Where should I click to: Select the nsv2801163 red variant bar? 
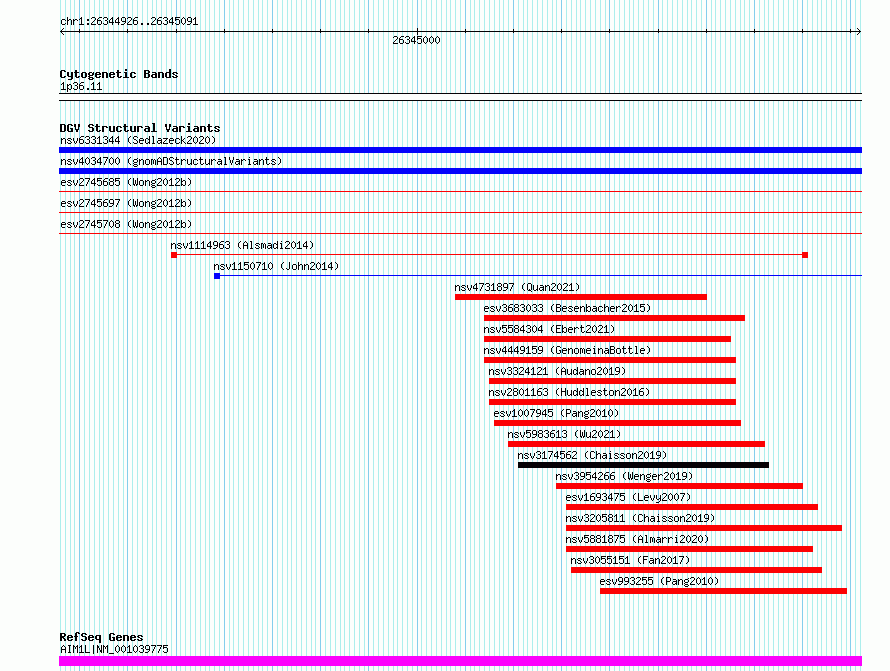(x=612, y=402)
